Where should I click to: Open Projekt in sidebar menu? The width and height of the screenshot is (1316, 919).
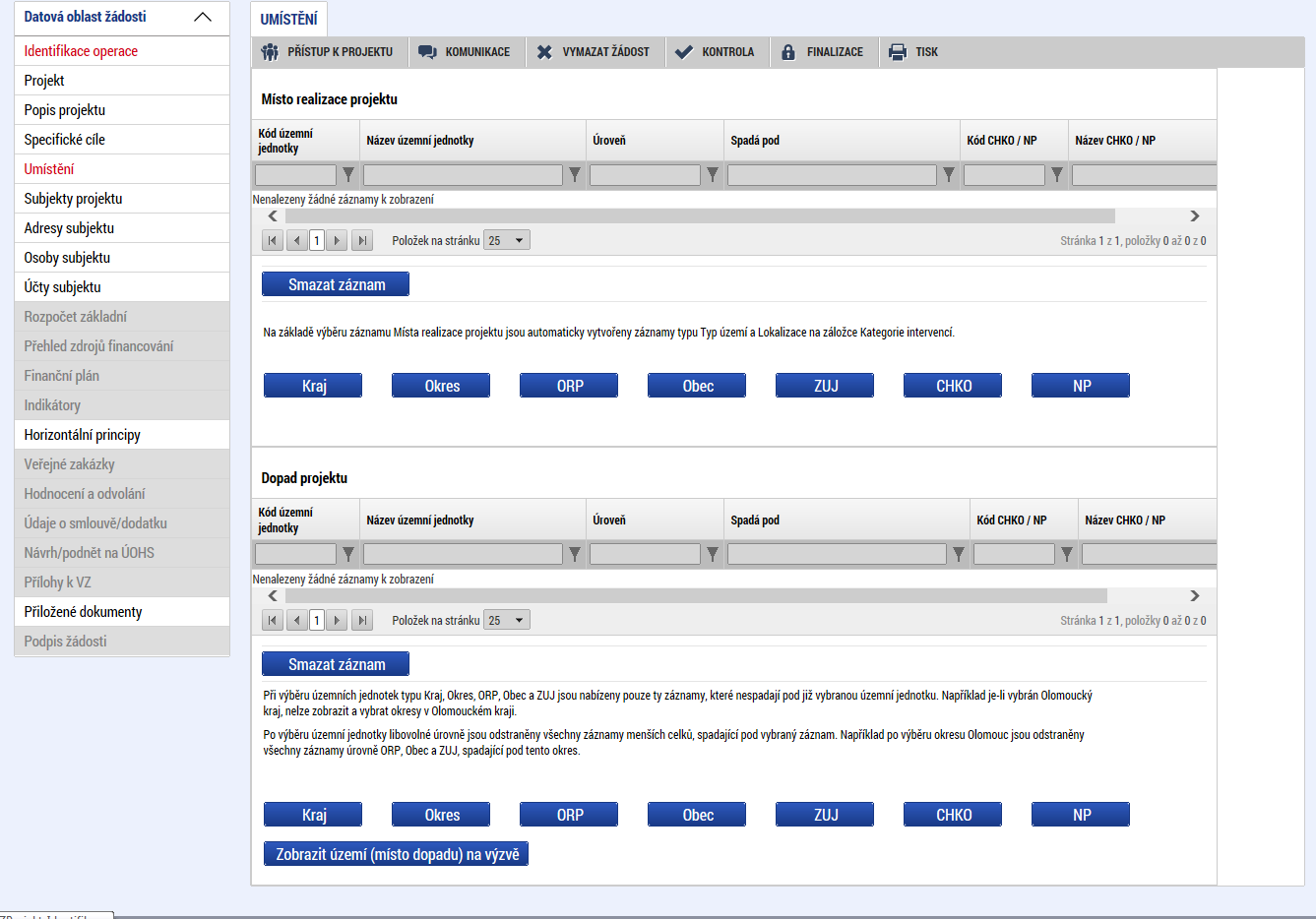click(122, 81)
